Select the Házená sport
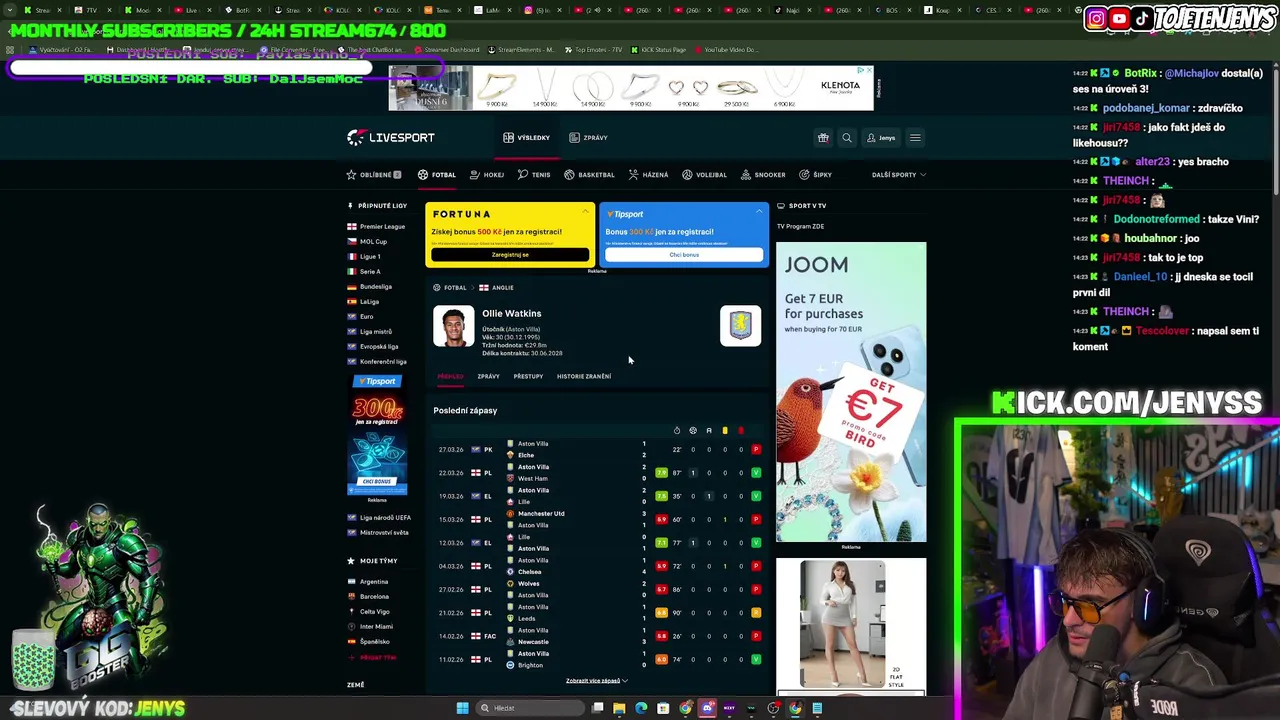1280x720 pixels. pos(648,175)
